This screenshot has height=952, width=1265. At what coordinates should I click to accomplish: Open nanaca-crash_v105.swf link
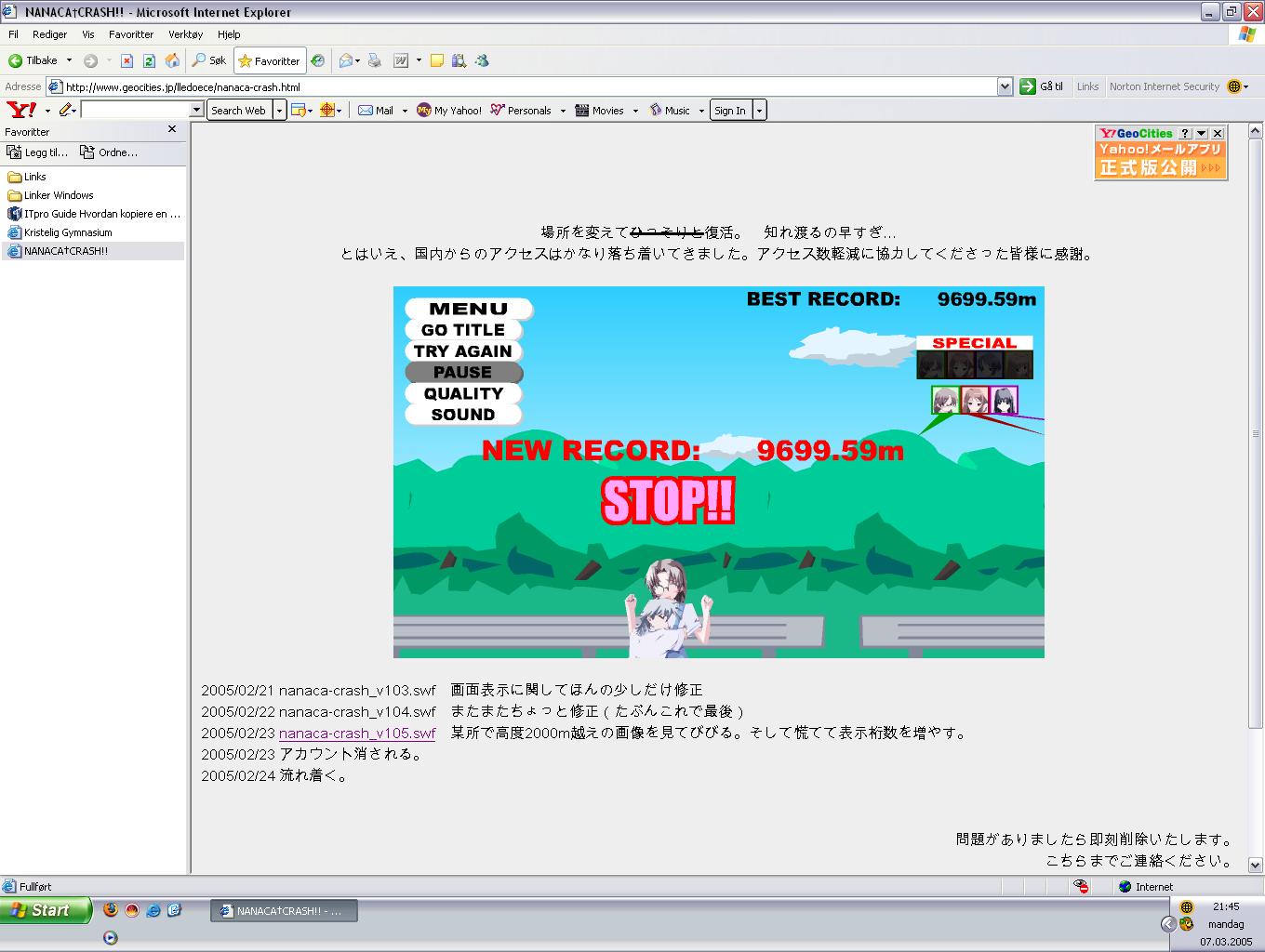click(357, 734)
